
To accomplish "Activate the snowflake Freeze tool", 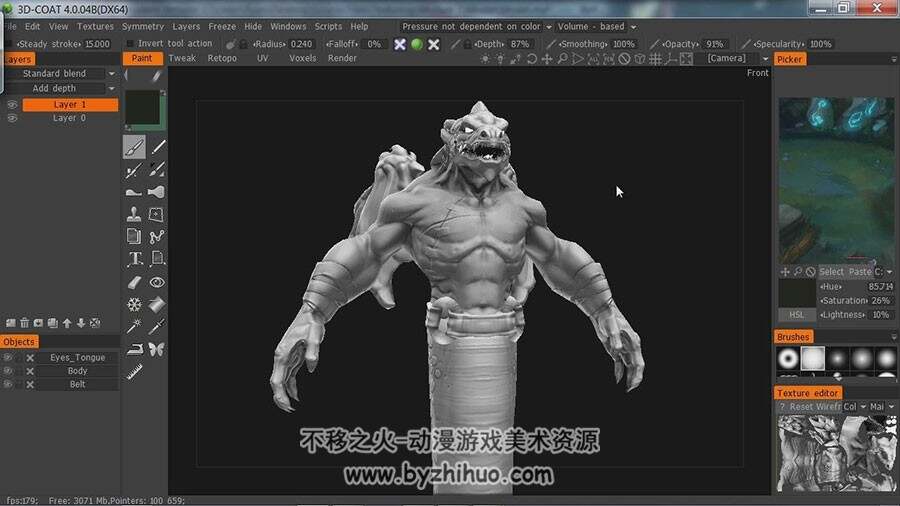I will tap(134, 304).
